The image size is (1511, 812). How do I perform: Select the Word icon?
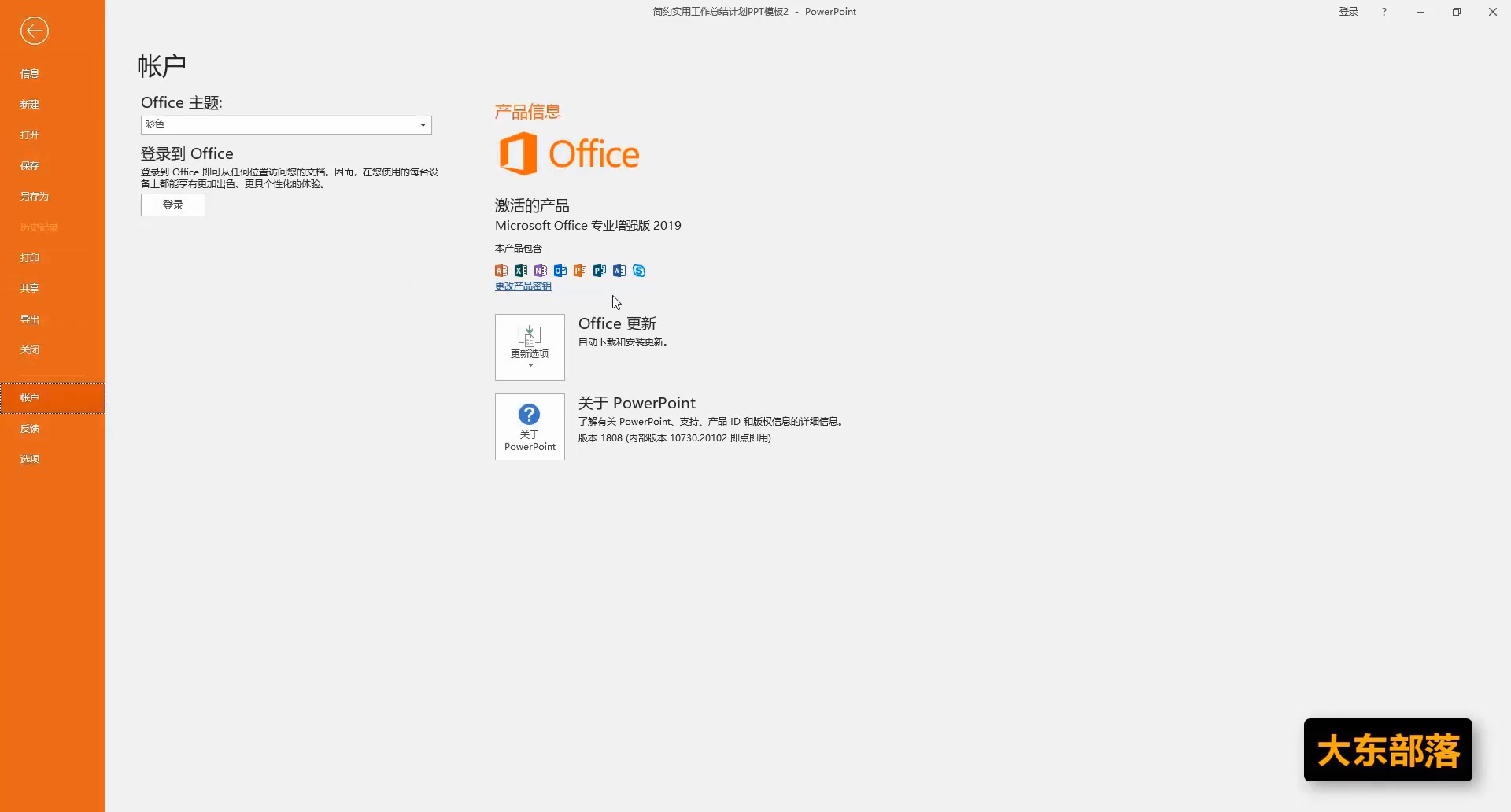[x=619, y=271]
